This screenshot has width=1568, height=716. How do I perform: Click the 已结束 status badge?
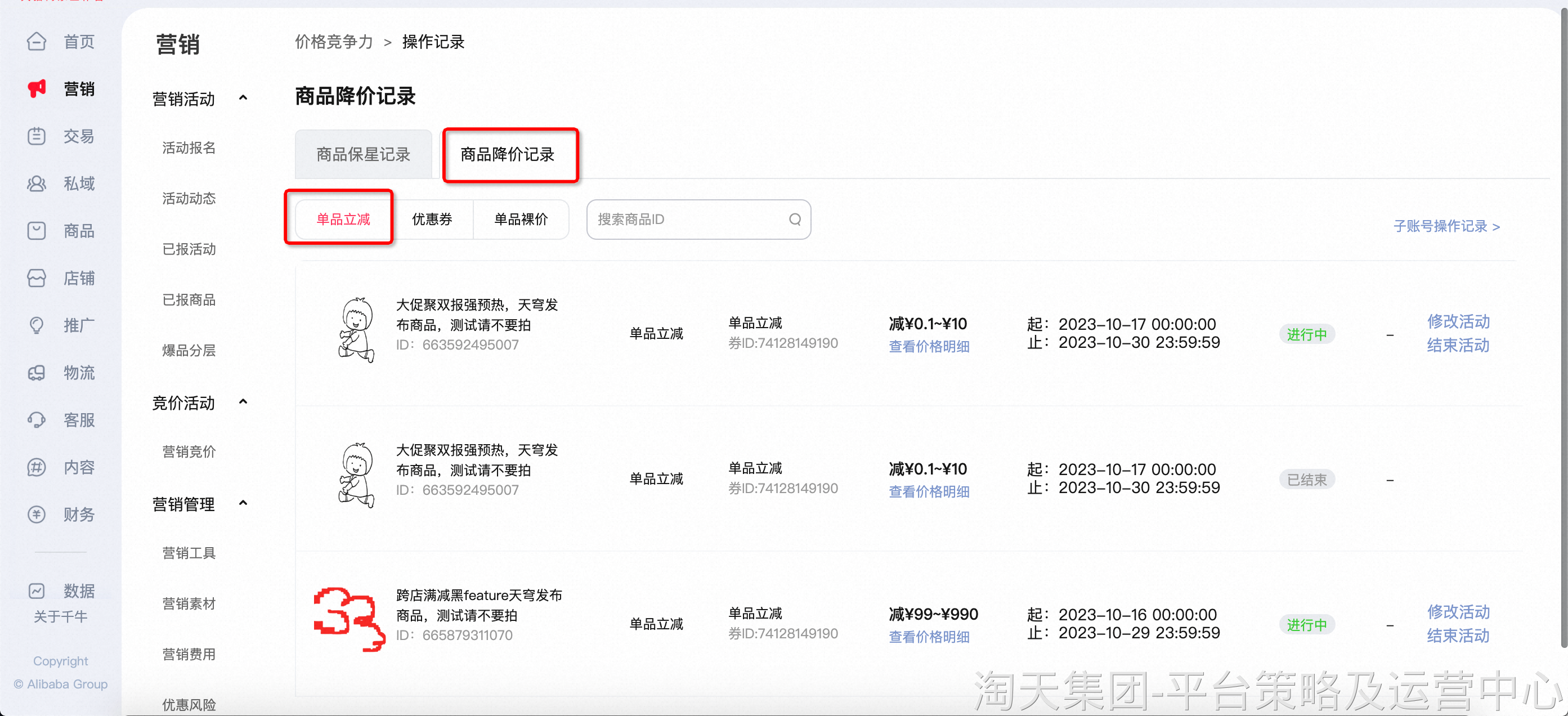click(x=1307, y=480)
